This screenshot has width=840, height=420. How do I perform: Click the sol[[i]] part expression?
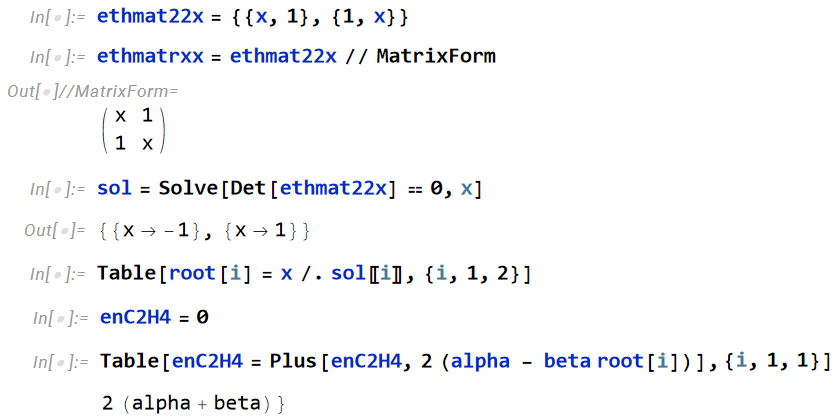pyautogui.click(x=365, y=274)
